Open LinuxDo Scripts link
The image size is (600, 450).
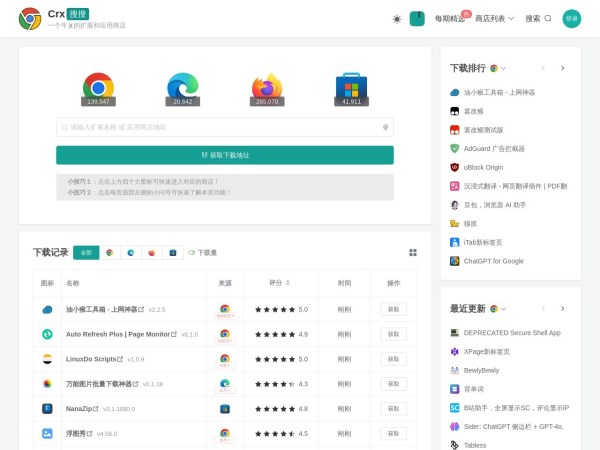tap(94, 359)
